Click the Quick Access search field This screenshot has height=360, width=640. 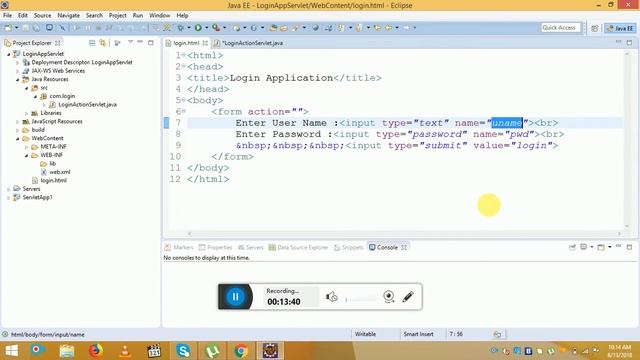[560, 28]
